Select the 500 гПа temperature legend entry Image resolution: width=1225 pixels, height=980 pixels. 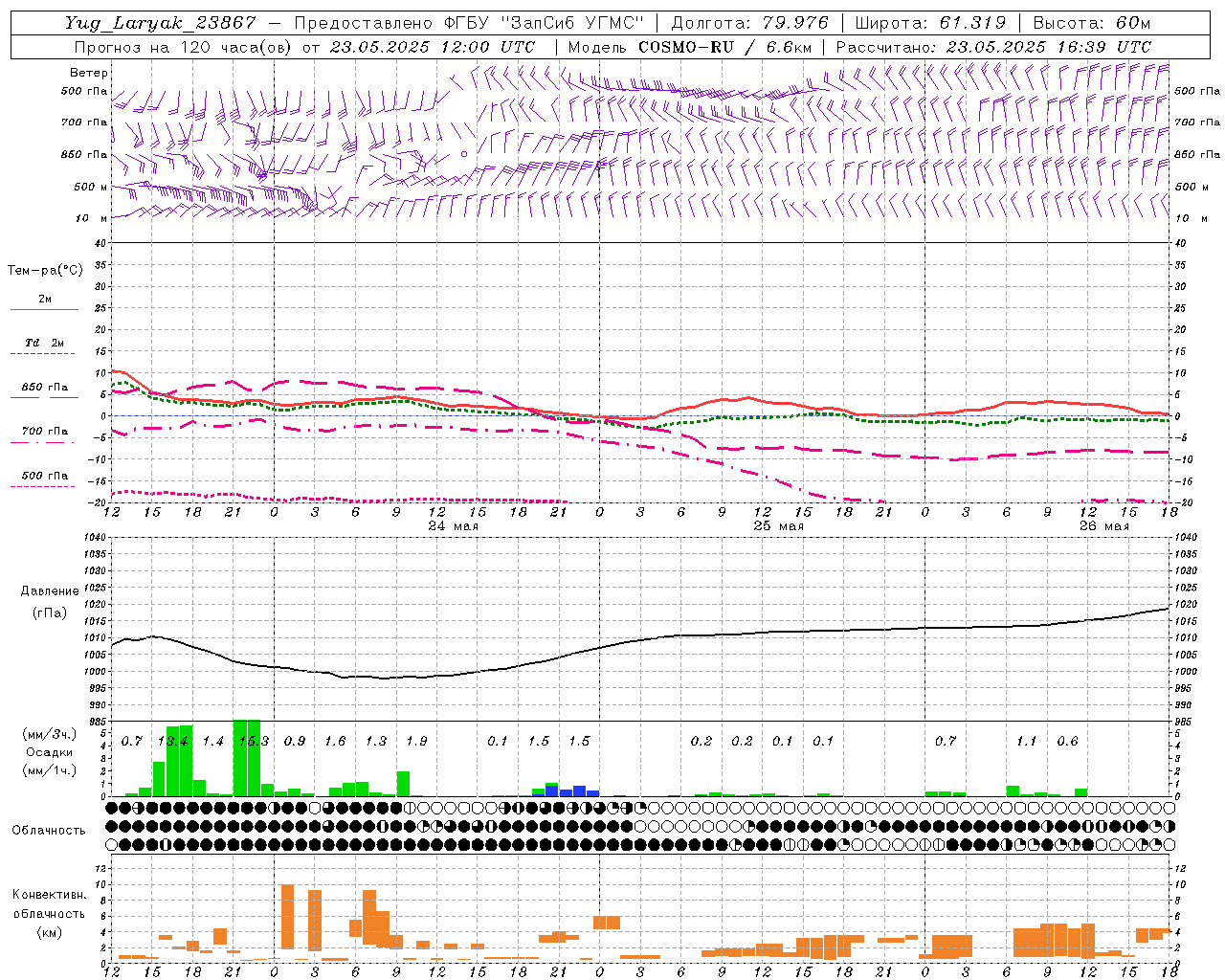[44, 479]
